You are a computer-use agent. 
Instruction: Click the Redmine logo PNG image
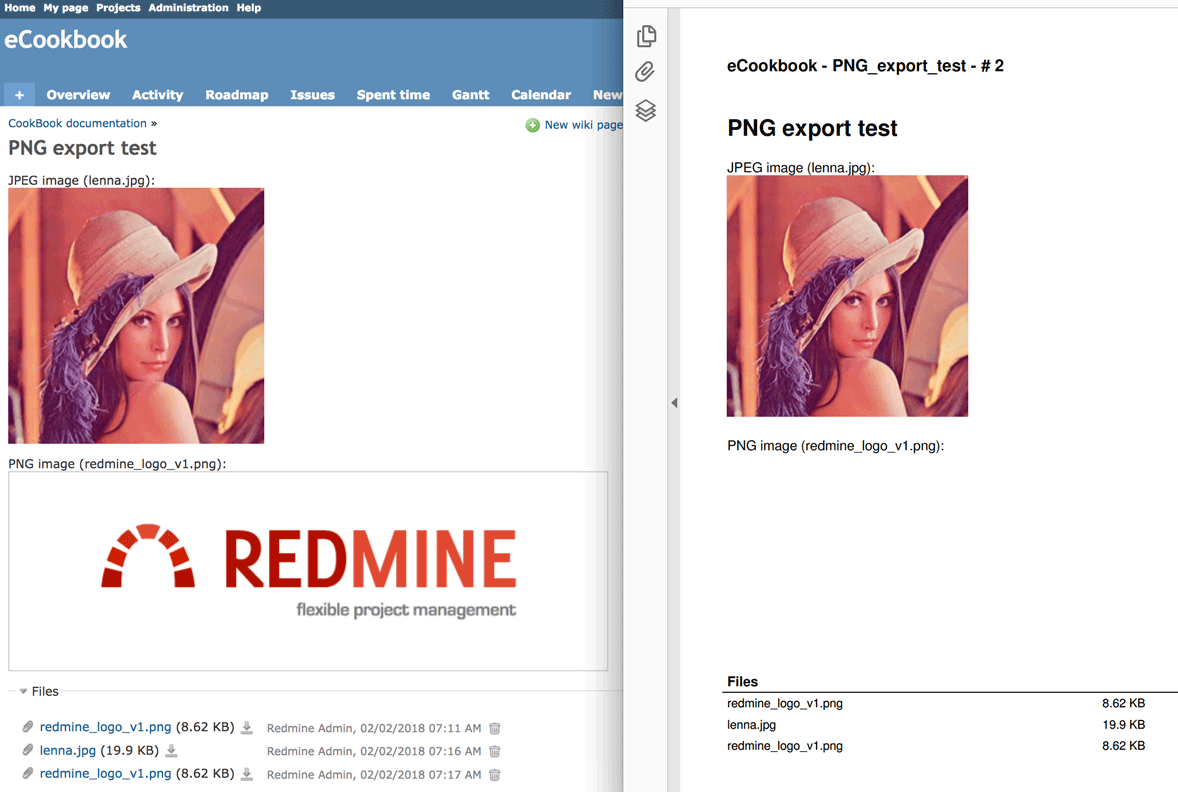click(x=308, y=571)
